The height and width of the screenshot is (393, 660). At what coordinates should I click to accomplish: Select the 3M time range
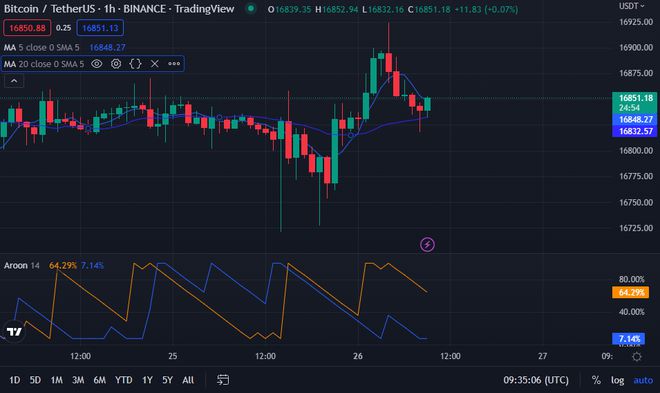[x=78, y=380]
